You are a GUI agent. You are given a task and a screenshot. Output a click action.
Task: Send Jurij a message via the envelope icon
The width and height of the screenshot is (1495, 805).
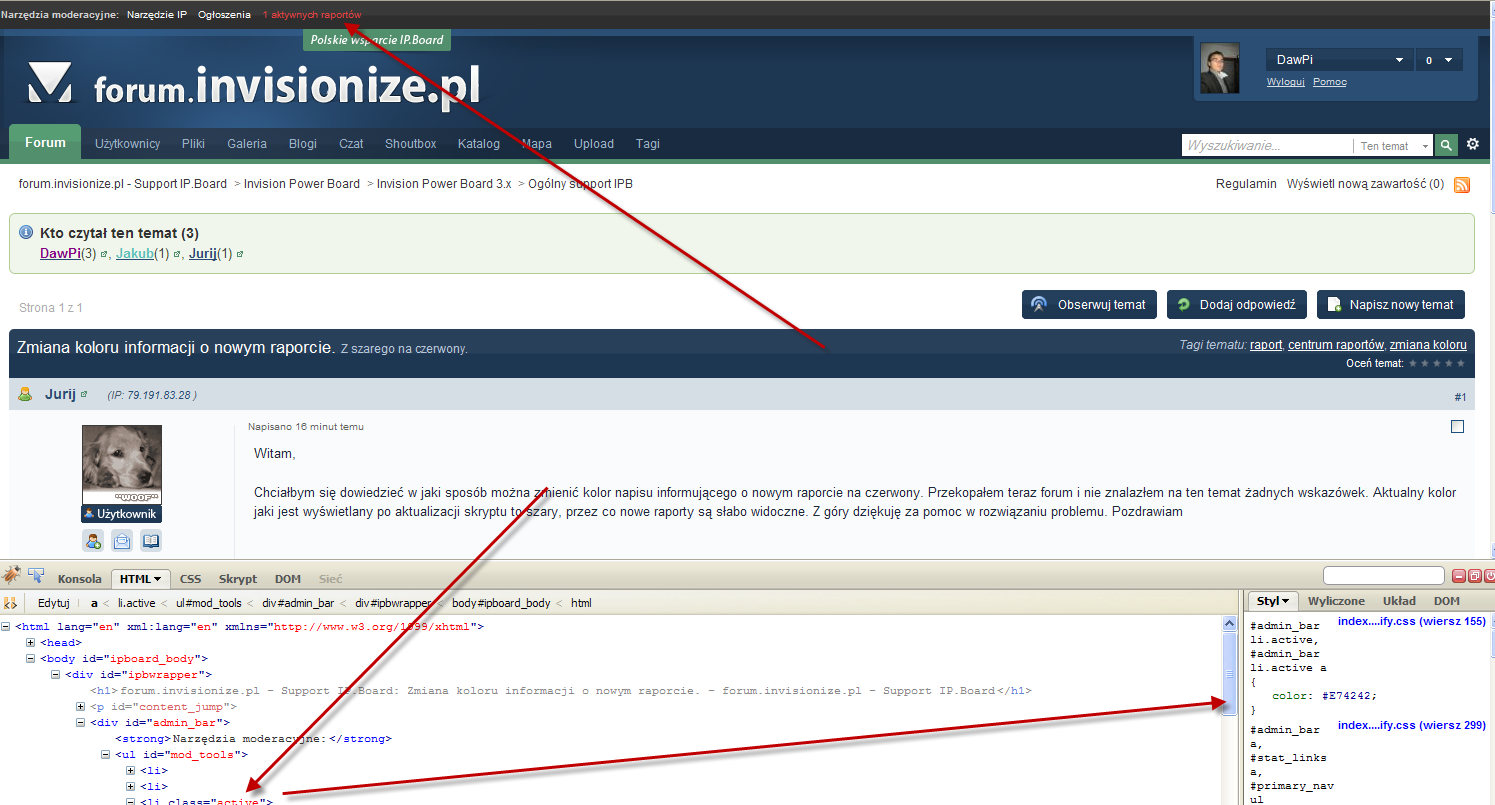click(122, 540)
